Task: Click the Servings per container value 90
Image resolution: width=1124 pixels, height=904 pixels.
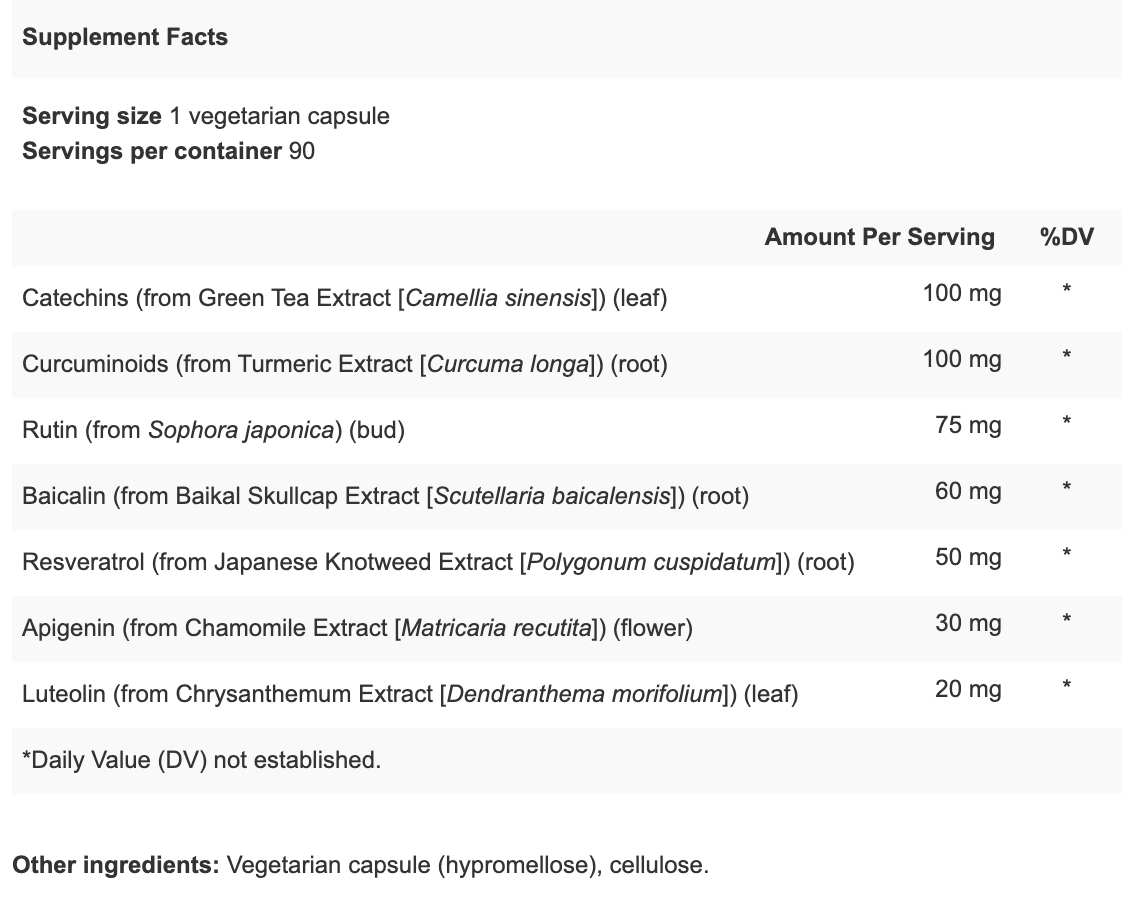Action: tap(302, 151)
